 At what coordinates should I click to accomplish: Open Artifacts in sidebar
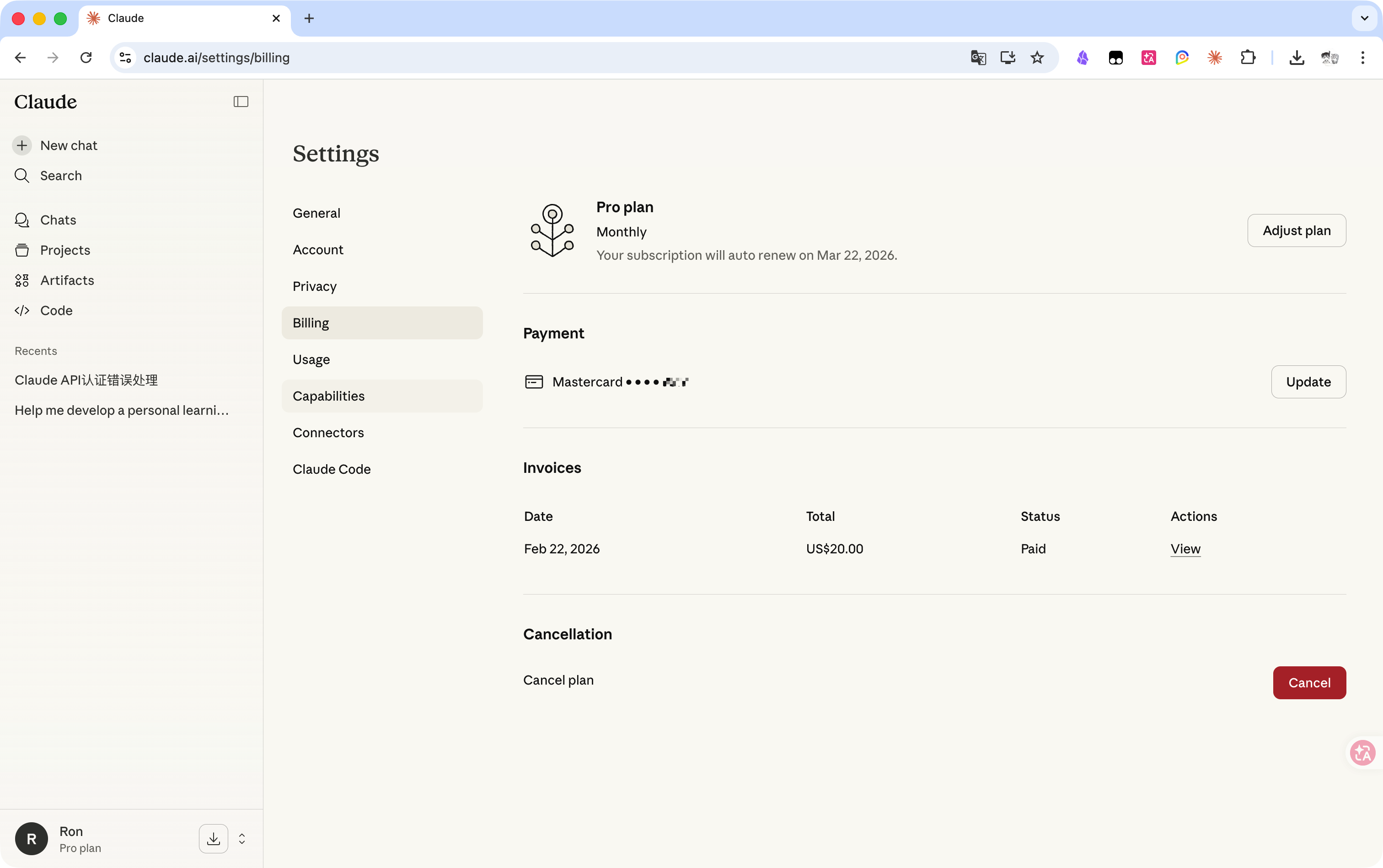click(x=54, y=280)
